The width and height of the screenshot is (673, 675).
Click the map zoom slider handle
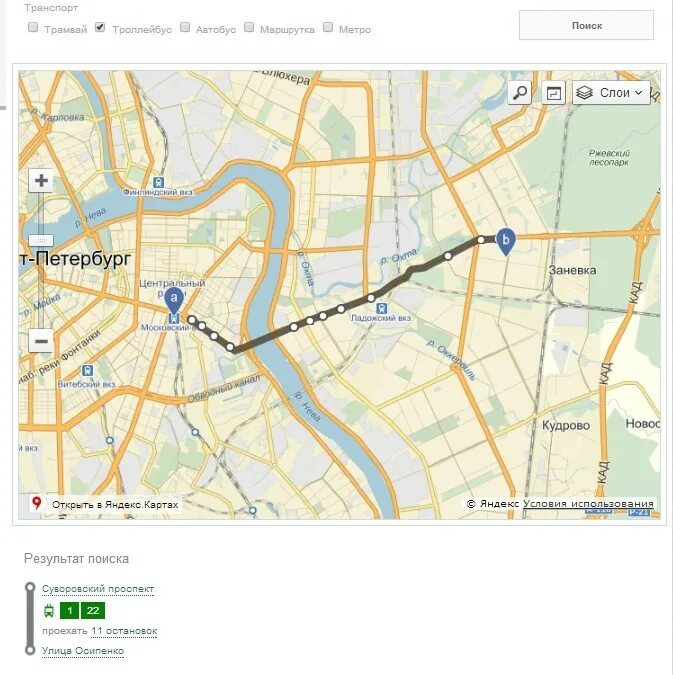click(41, 240)
